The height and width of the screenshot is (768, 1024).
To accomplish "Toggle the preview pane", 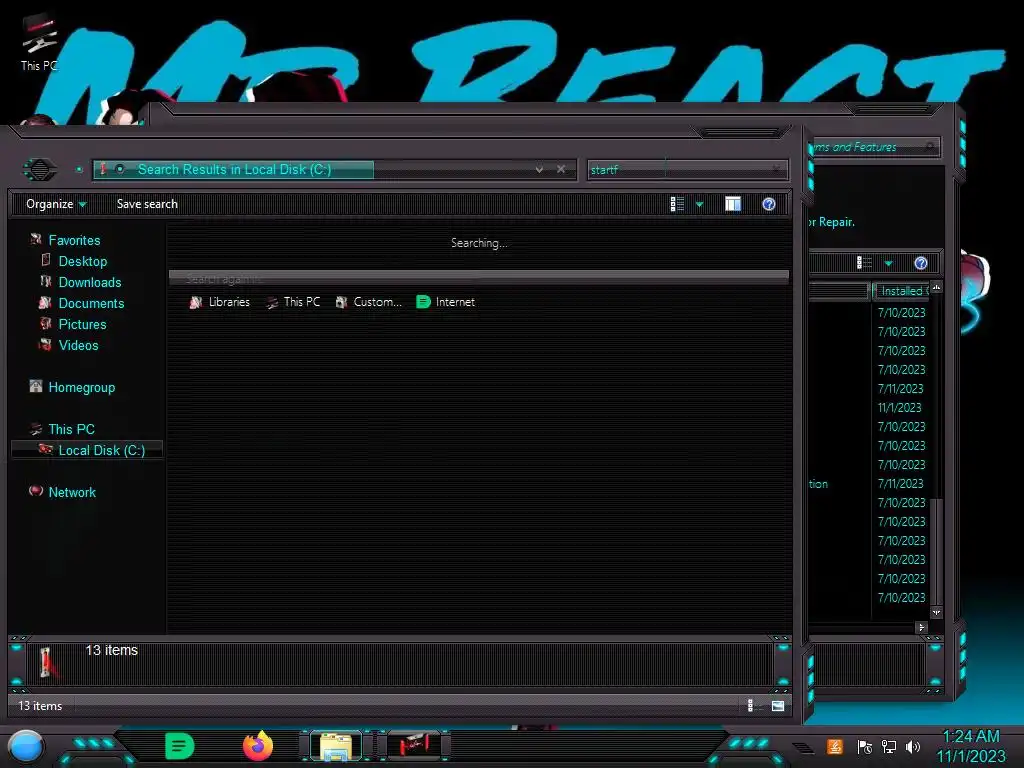I will tap(733, 204).
